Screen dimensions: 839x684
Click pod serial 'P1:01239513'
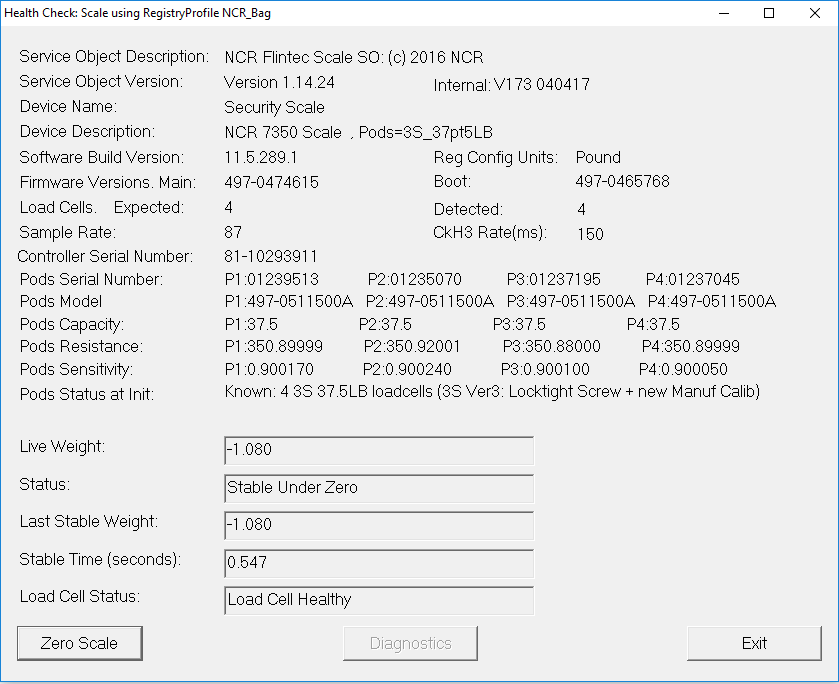(272, 279)
